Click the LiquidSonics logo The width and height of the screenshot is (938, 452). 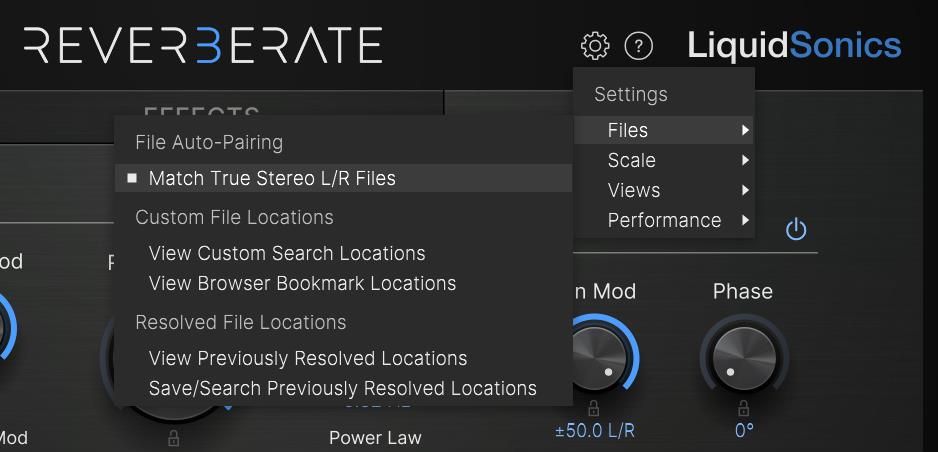794,45
